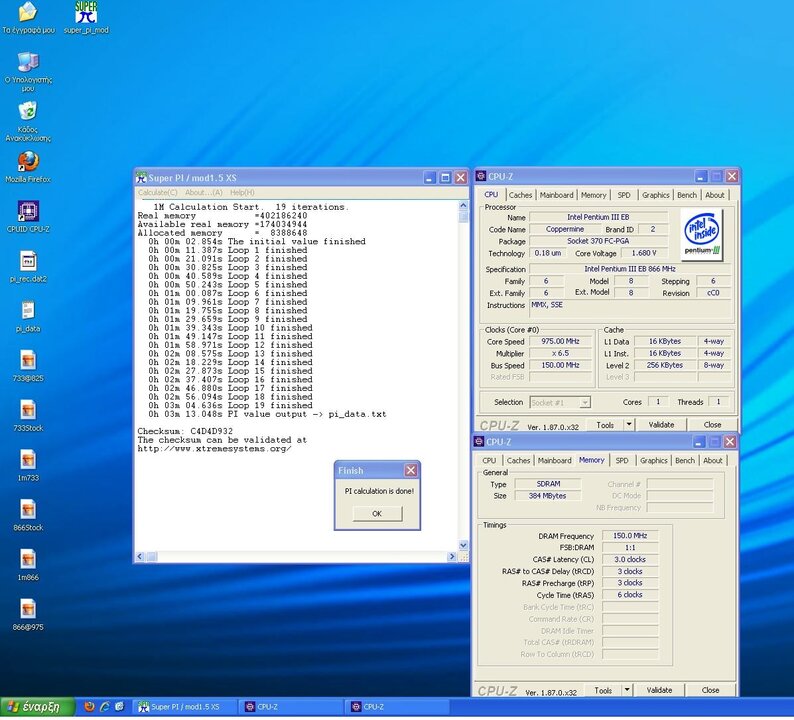The image size is (794, 720).
Task: Click Super PI vertical scrollbar down arrow
Action: click(463, 545)
